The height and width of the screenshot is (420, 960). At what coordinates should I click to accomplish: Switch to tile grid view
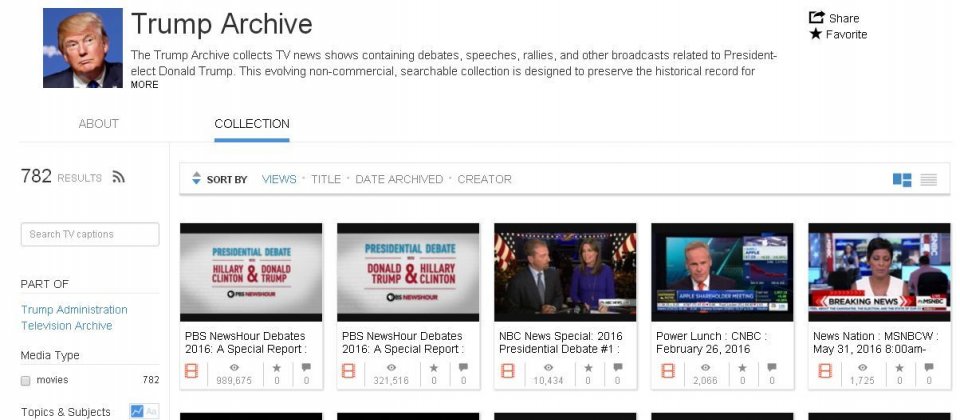pos(902,179)
